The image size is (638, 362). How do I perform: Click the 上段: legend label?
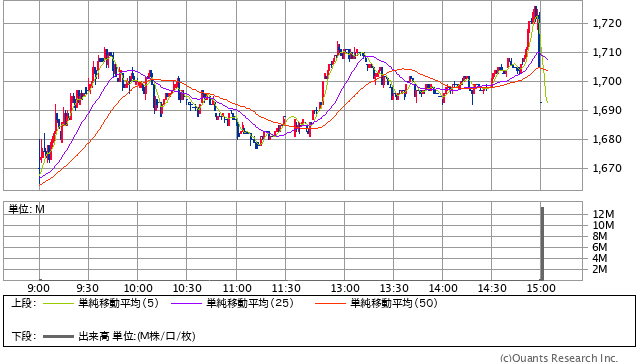24,303
